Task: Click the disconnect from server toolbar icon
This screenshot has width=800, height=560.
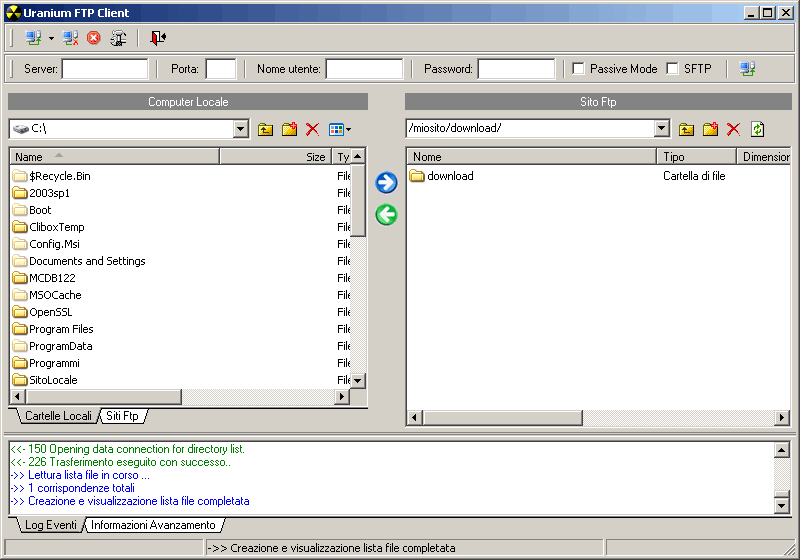Action: pos(70,38)
